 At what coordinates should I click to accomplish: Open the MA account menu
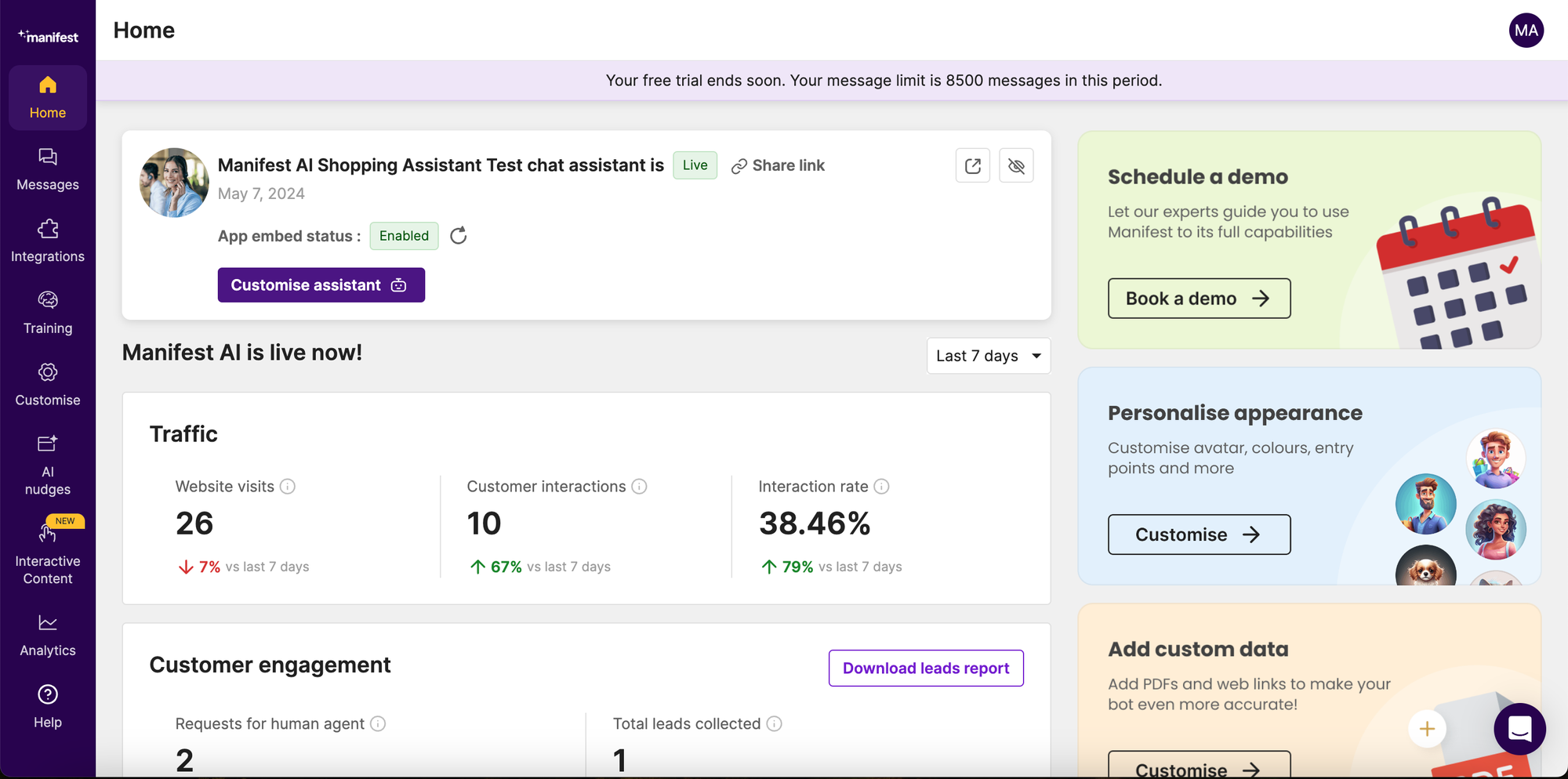(1526, 31)
